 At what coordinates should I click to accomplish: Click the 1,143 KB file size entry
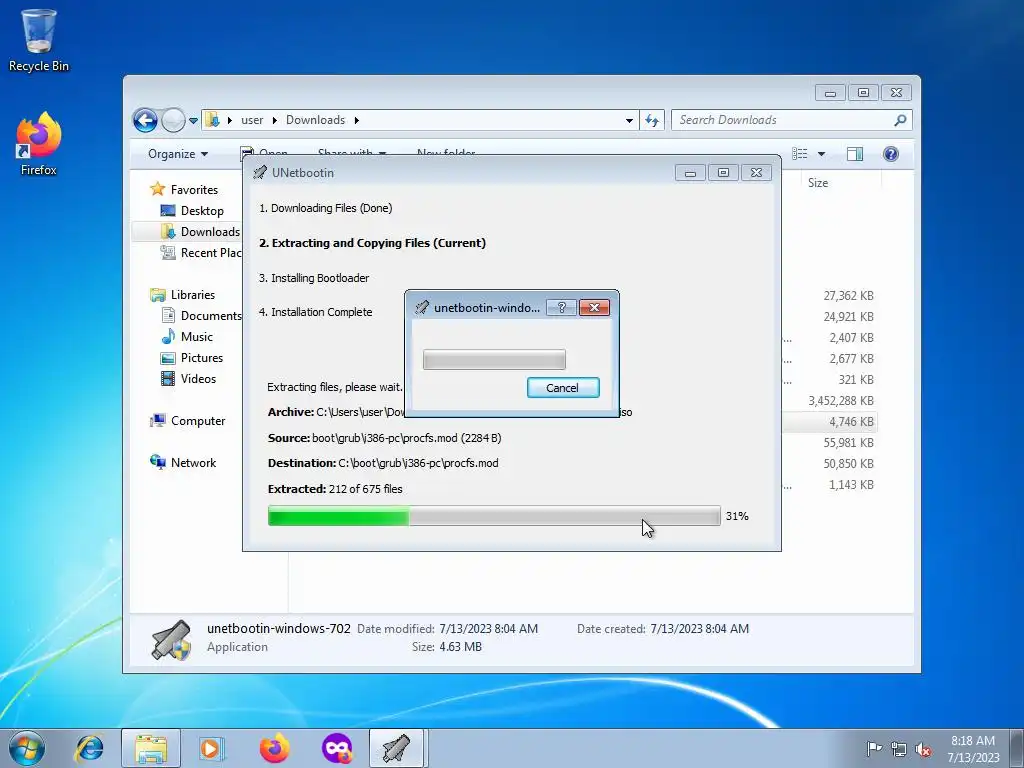(851, 485)
